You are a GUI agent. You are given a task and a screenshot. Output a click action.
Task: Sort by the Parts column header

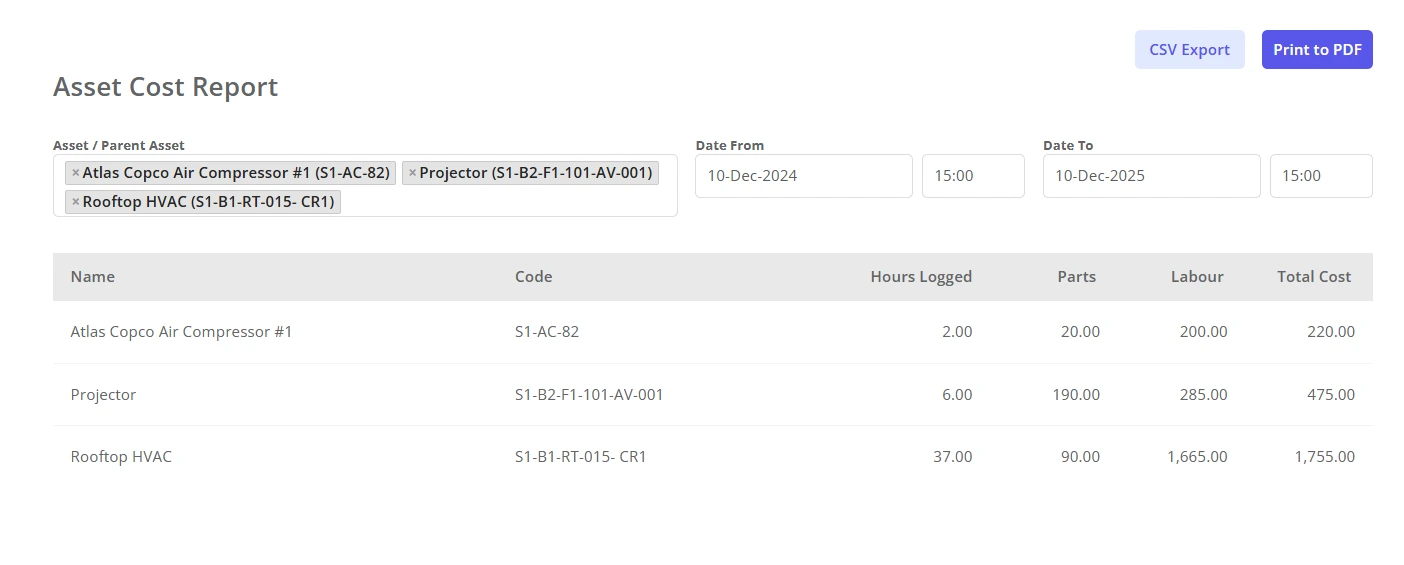pyautogui.click(x=1076, y=277)
